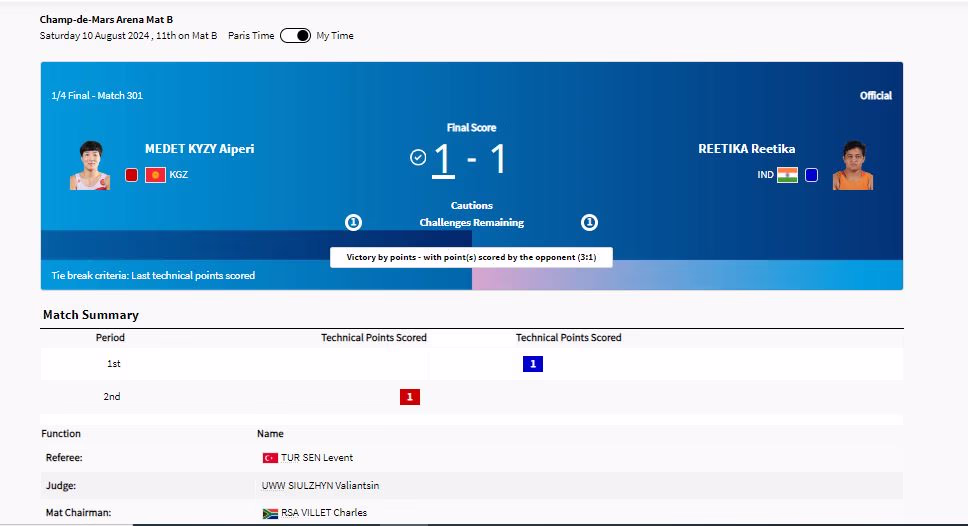Select the My Time label
Image resolution: width=968 pixels, height=526 pixels.
point(335,36)
